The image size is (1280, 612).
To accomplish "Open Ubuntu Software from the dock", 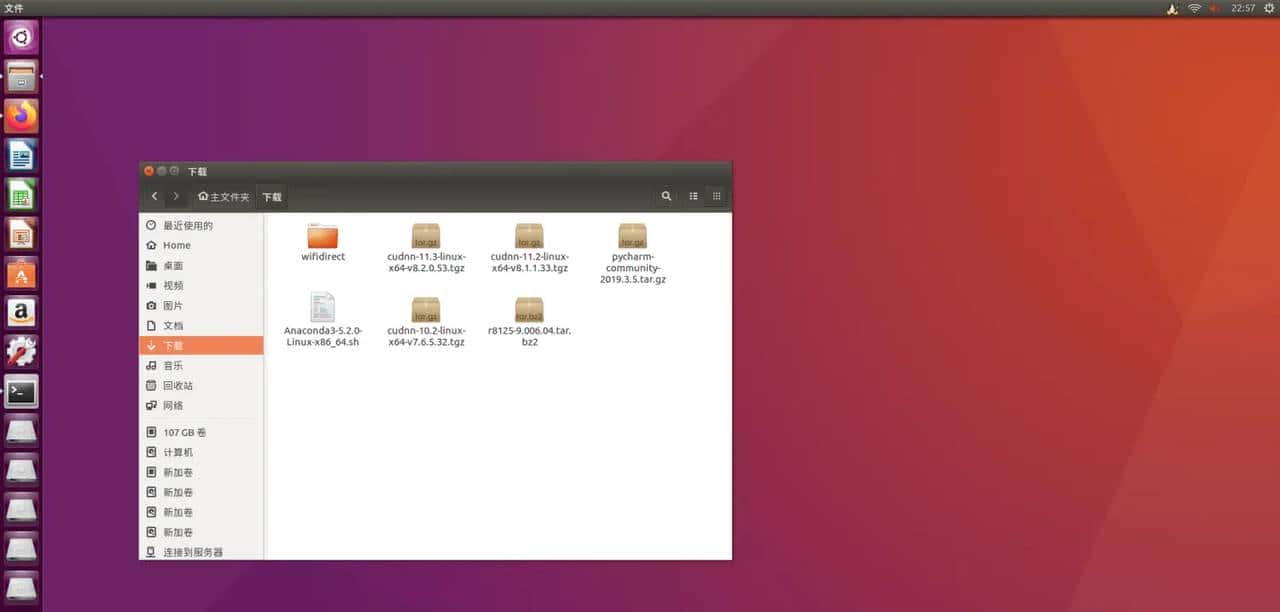I will pos(20,272).
